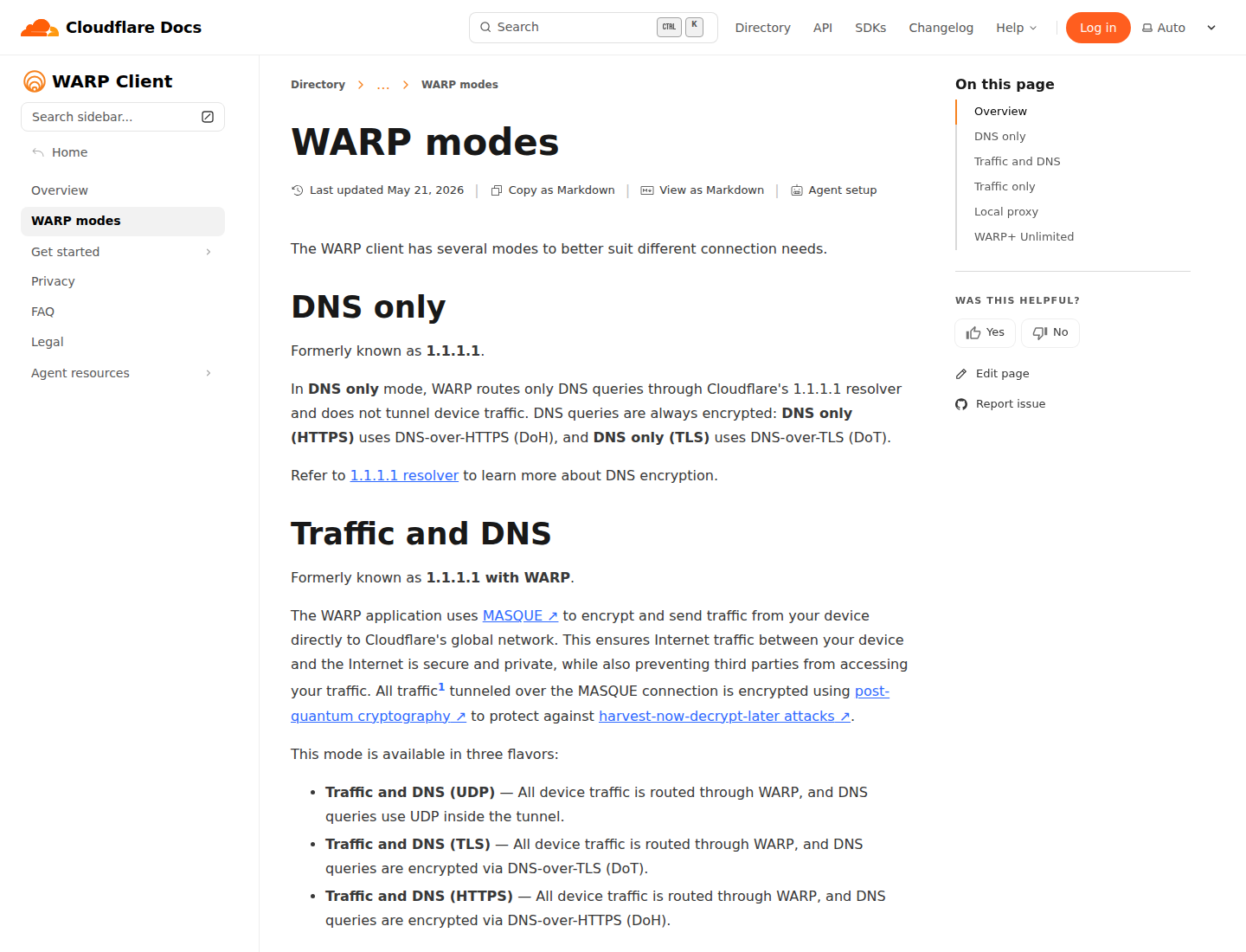Click the Last updated clock icon
Viewport: 1246px width, 952px height.
298,190
